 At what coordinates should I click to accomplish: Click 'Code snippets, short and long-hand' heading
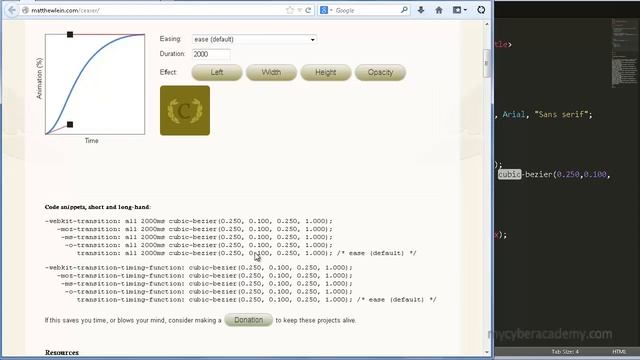point(98,207)
